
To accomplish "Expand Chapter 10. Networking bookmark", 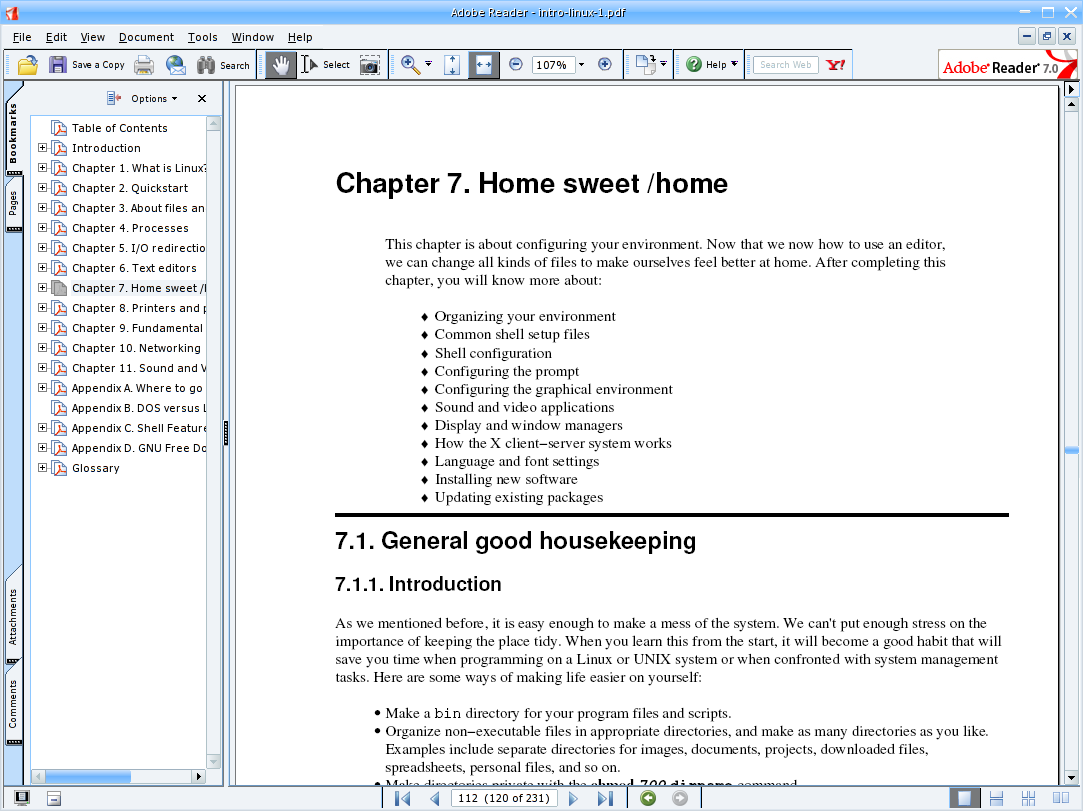I will tap(42, 348).
